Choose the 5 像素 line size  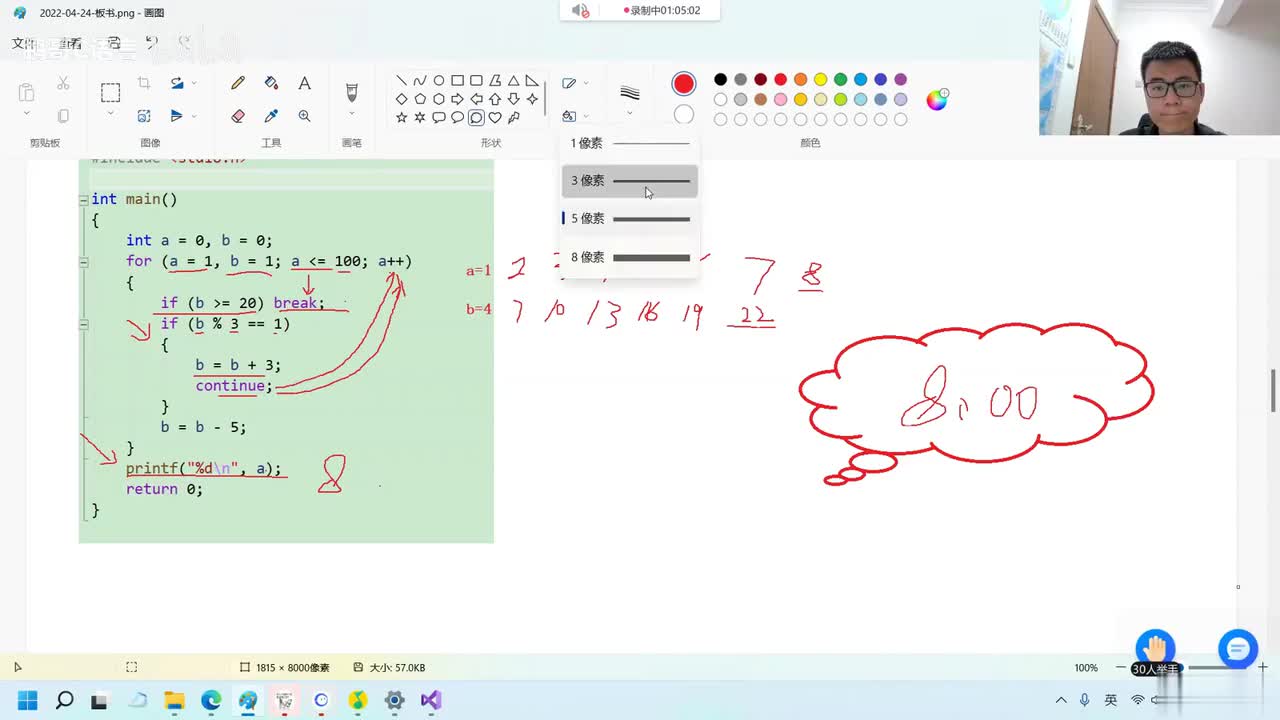pyautogui.click(x=630, y=219)
